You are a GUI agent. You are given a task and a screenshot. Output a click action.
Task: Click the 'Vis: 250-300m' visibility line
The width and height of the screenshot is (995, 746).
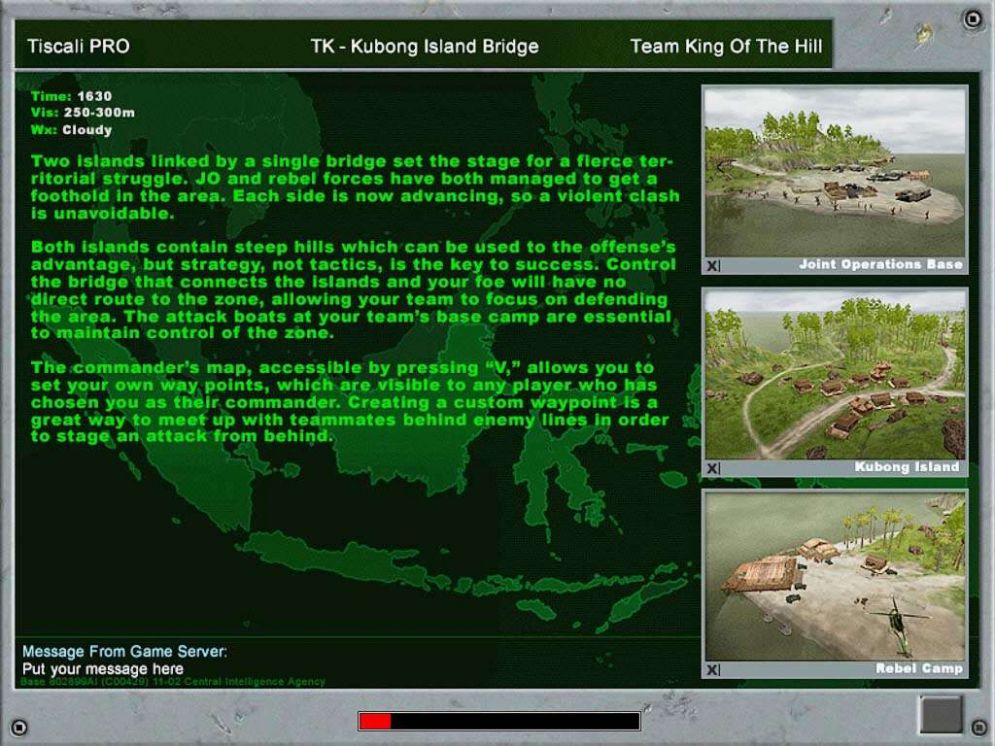[82, 113]
